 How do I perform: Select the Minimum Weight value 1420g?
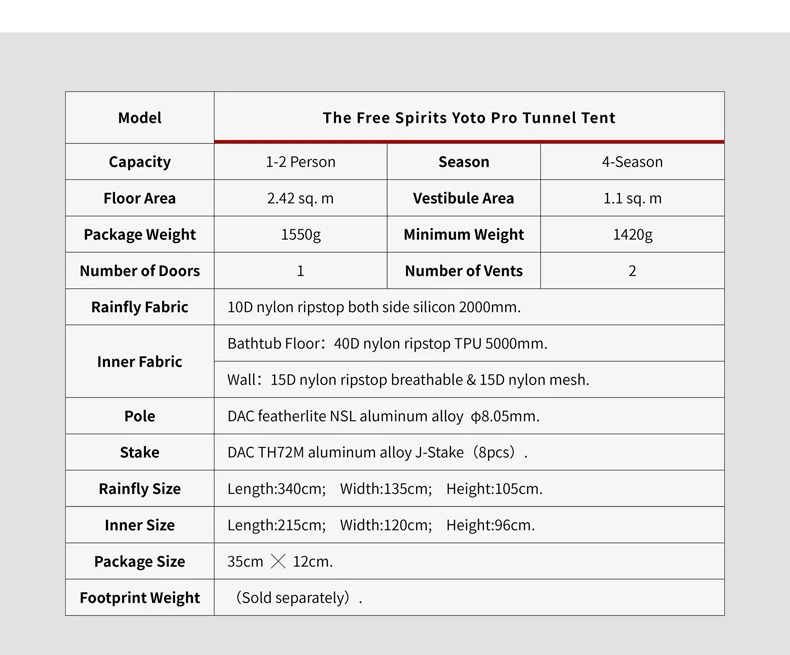(x=632, y=234)
